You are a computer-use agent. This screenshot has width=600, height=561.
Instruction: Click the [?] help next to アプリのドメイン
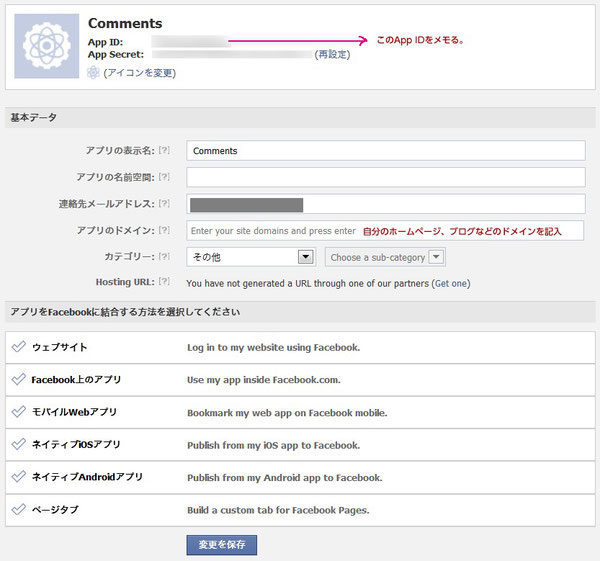pos(164,230)
